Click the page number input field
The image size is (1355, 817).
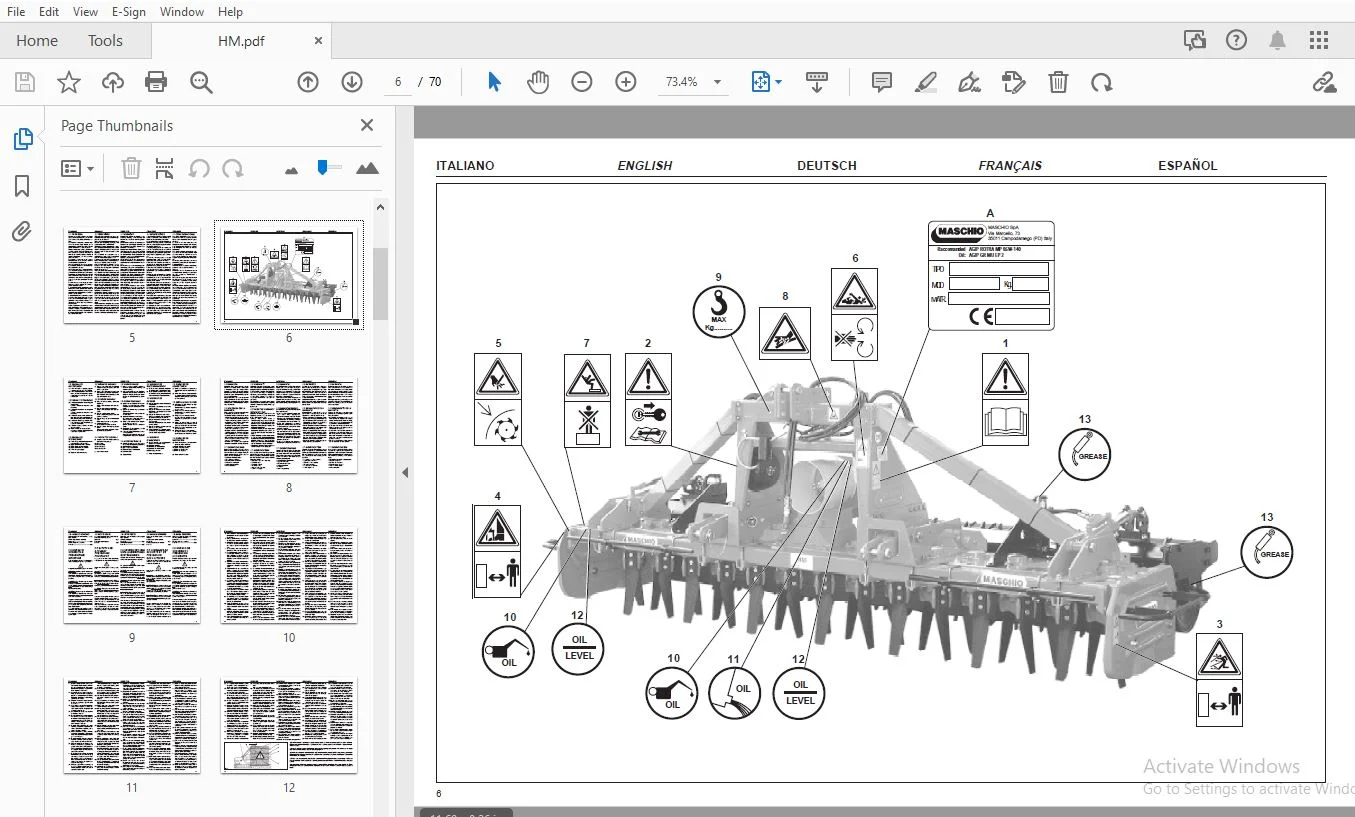(x=398, y=82)
